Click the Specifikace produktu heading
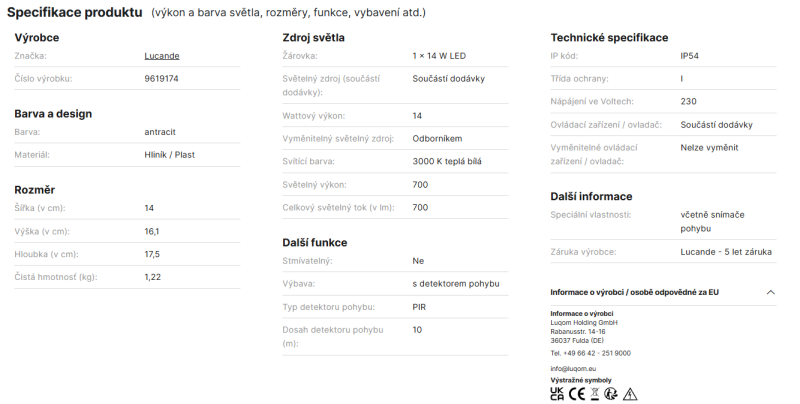This screenshot has height=404, width=800. pyautogui.click(x=74, y=12)
